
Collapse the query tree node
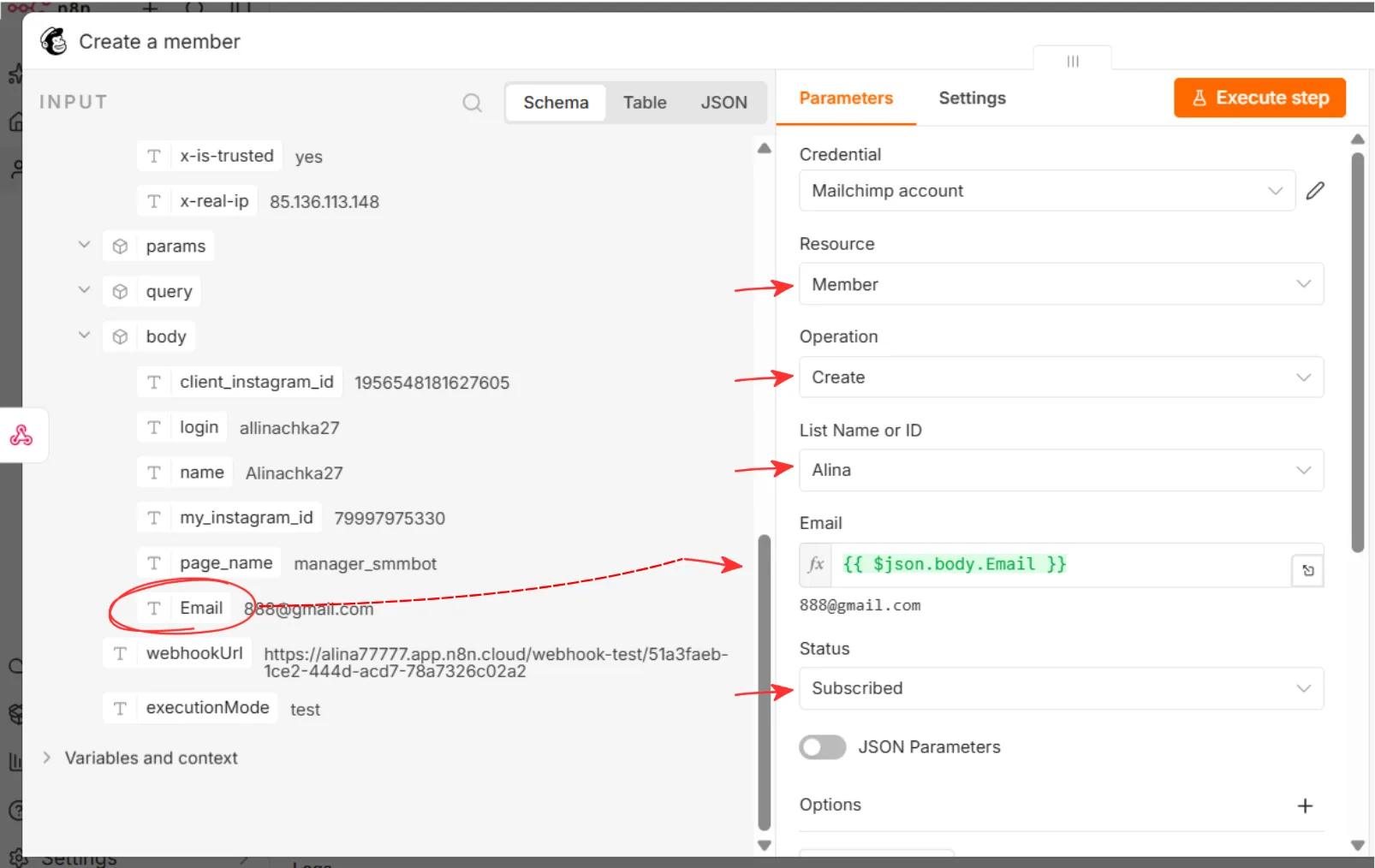coord(84,289)
